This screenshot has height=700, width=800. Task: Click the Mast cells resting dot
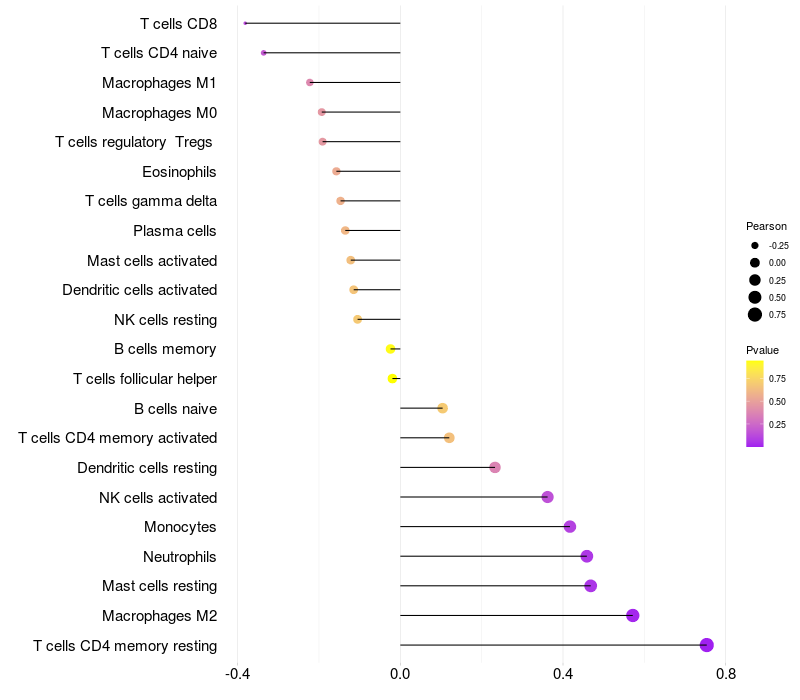pos(591,586)
